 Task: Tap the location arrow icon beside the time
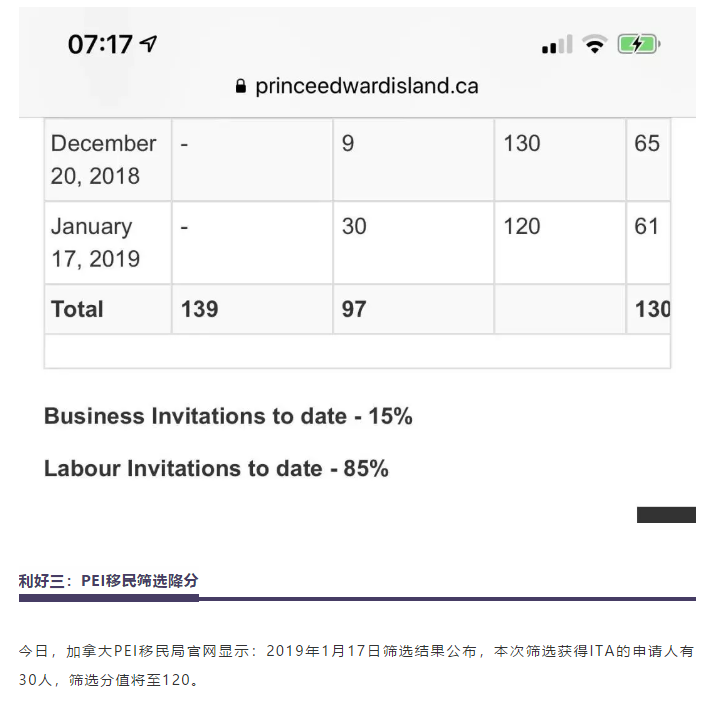pyautogui.click(x=149, y=44)
